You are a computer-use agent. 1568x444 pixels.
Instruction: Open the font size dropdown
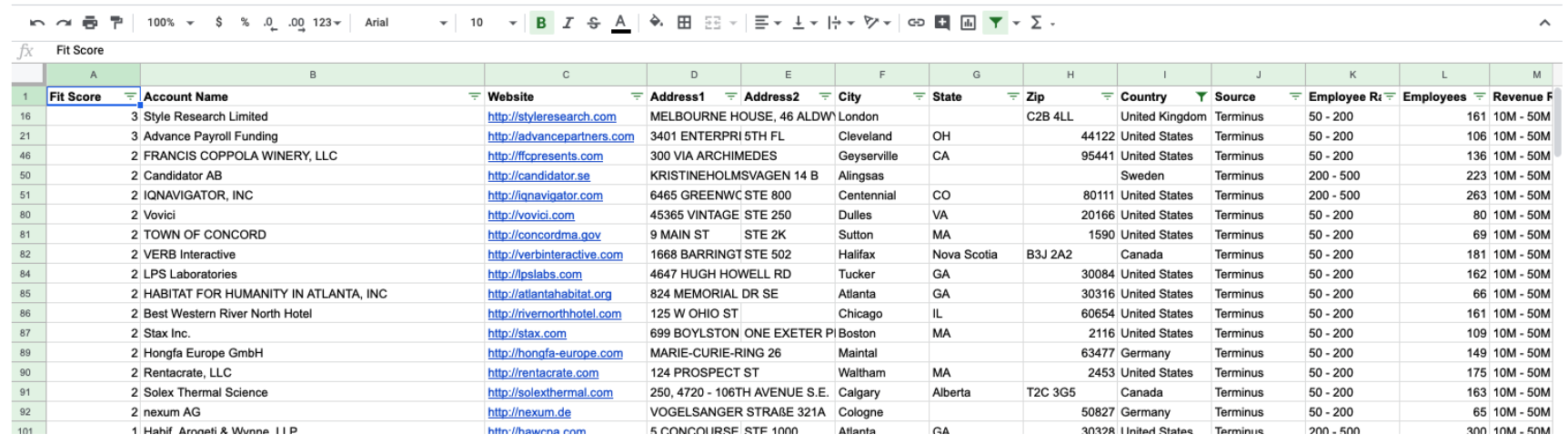click(492, 23)
